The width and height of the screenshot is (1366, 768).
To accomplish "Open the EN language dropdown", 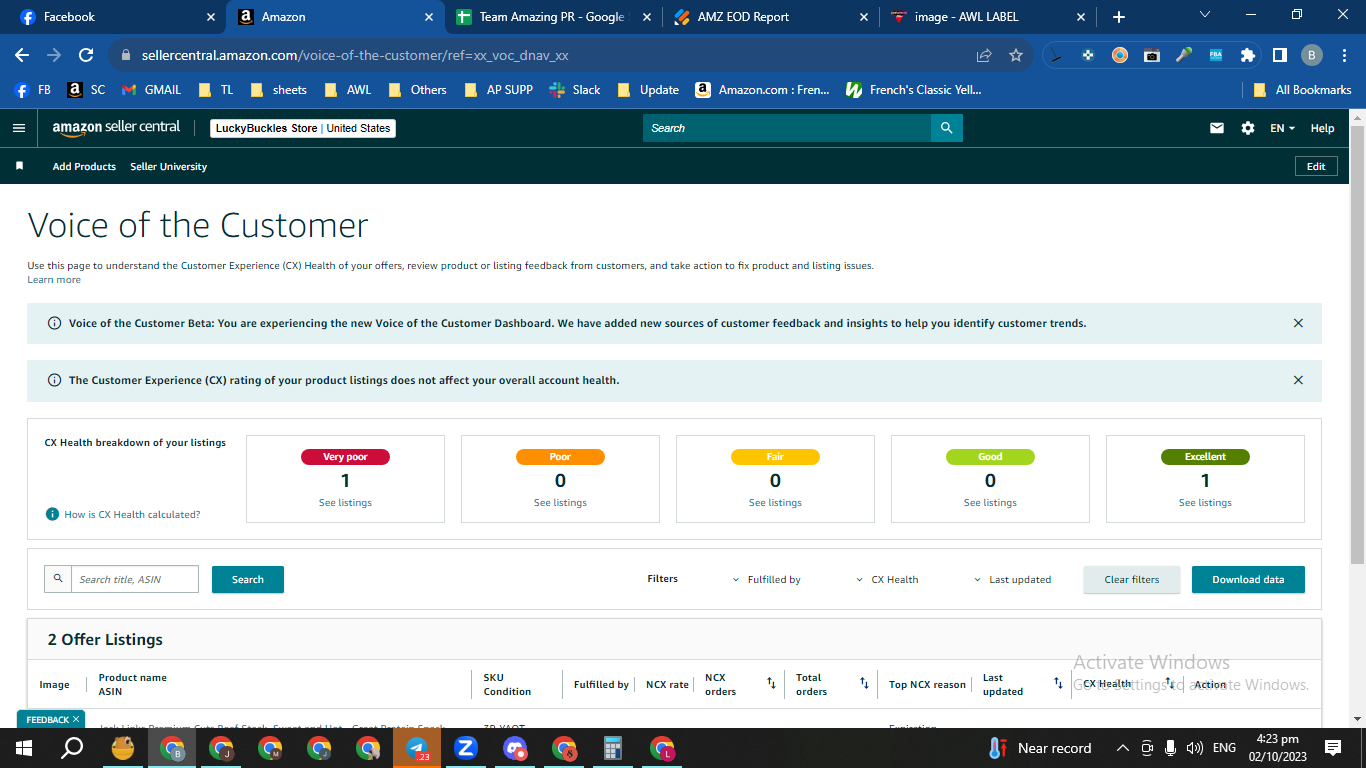I will click(x=1282, y=128).
